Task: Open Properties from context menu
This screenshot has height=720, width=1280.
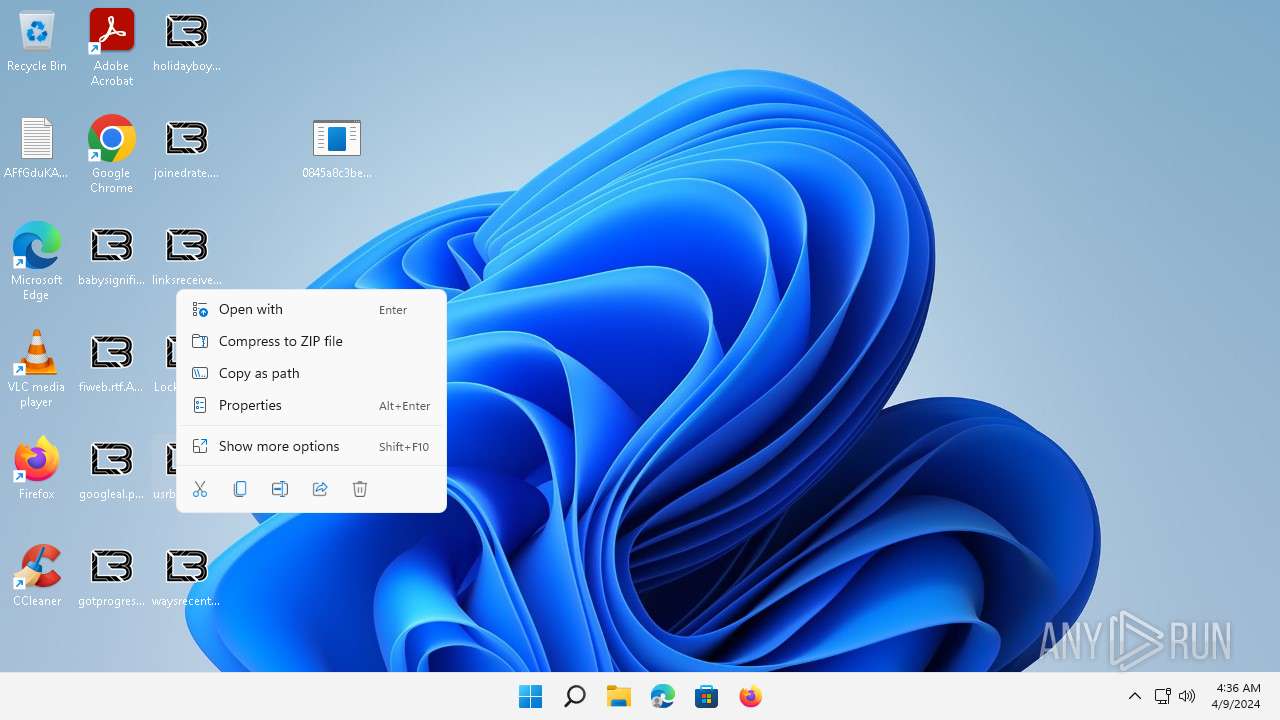Action: pyautogui.click(x=311, y=405)
